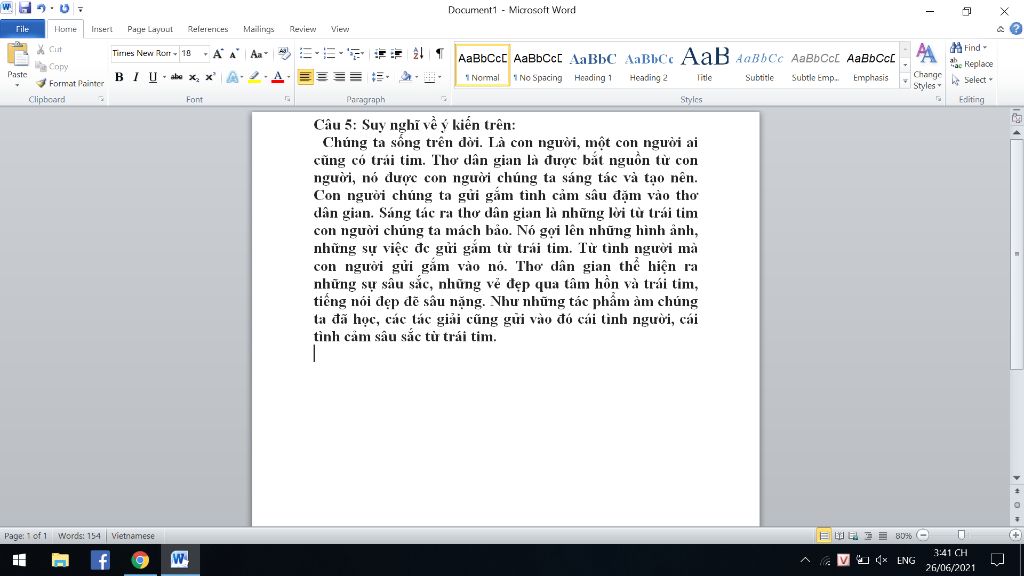
Task: Switch to the Page Layout tab
Action: pos(150,29)
